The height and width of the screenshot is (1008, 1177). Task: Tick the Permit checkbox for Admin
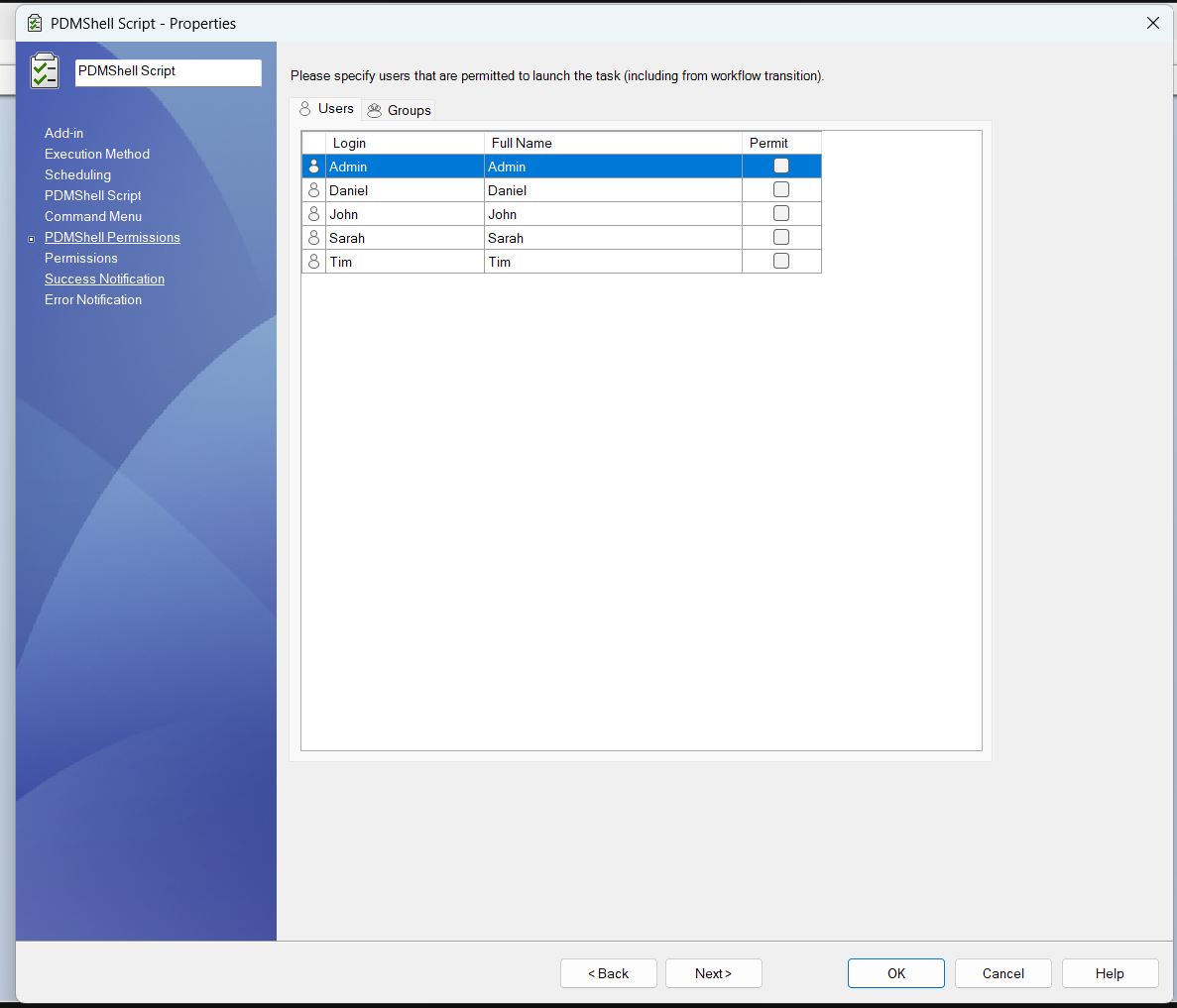[780, 166]
